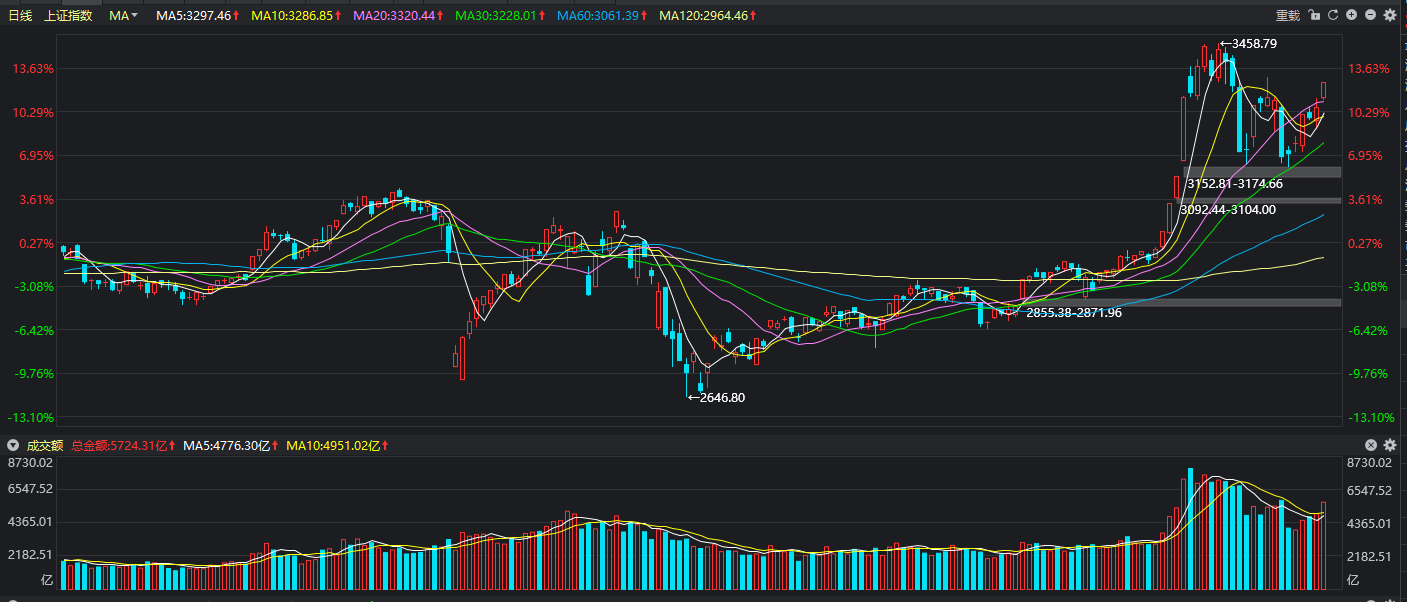Click the MA120:2964.46 indicator value

pyautogui.click(x=707, y=16)
